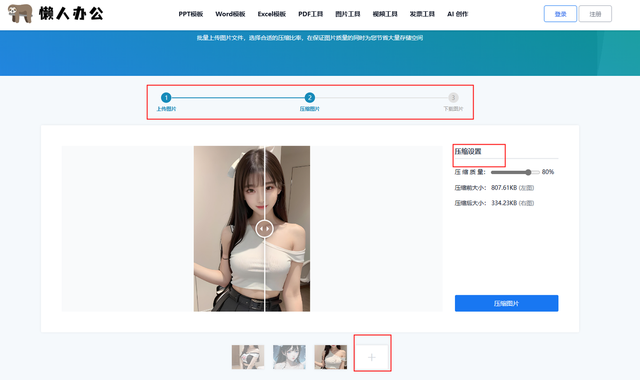The image size is (640, 380).
Task: Click the 压缩设置 heading
Action: pos(468,151)
